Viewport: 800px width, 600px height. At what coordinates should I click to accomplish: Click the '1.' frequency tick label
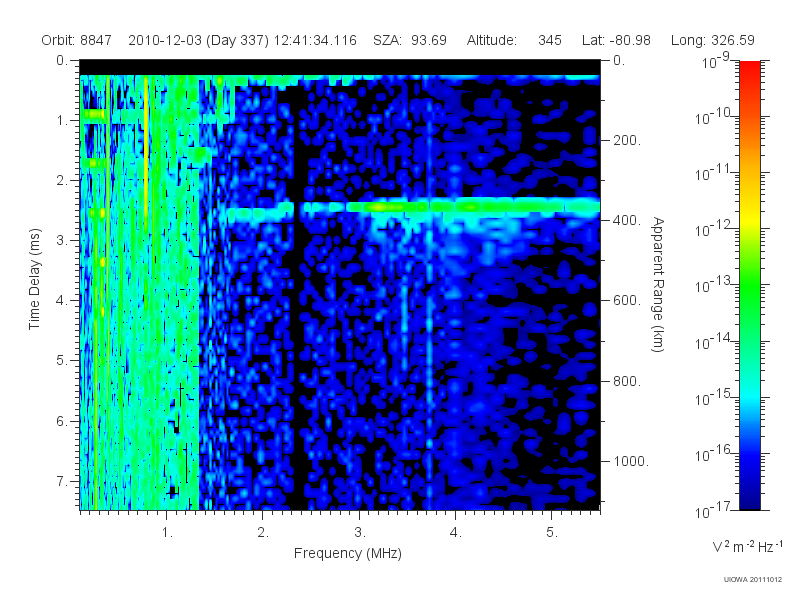pos(167,533)
